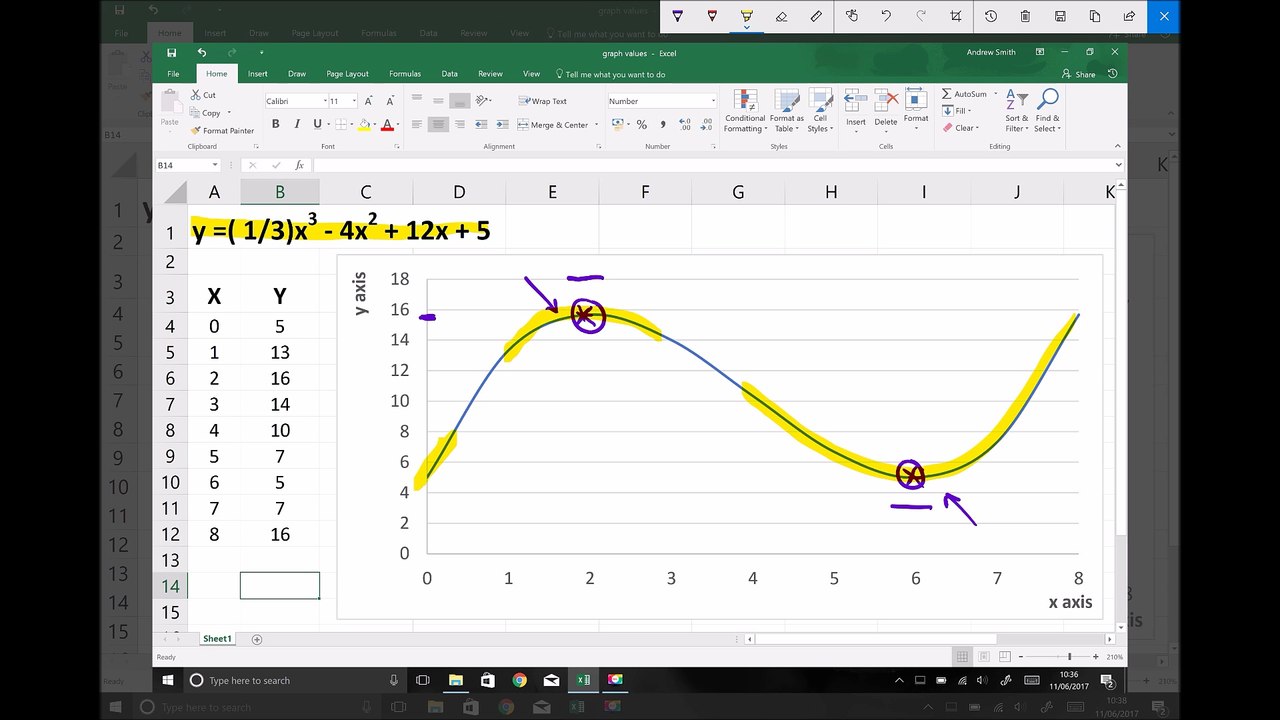Open sketch history clock icon
This screenshot has width=1280, height=720.
(990, 16)
